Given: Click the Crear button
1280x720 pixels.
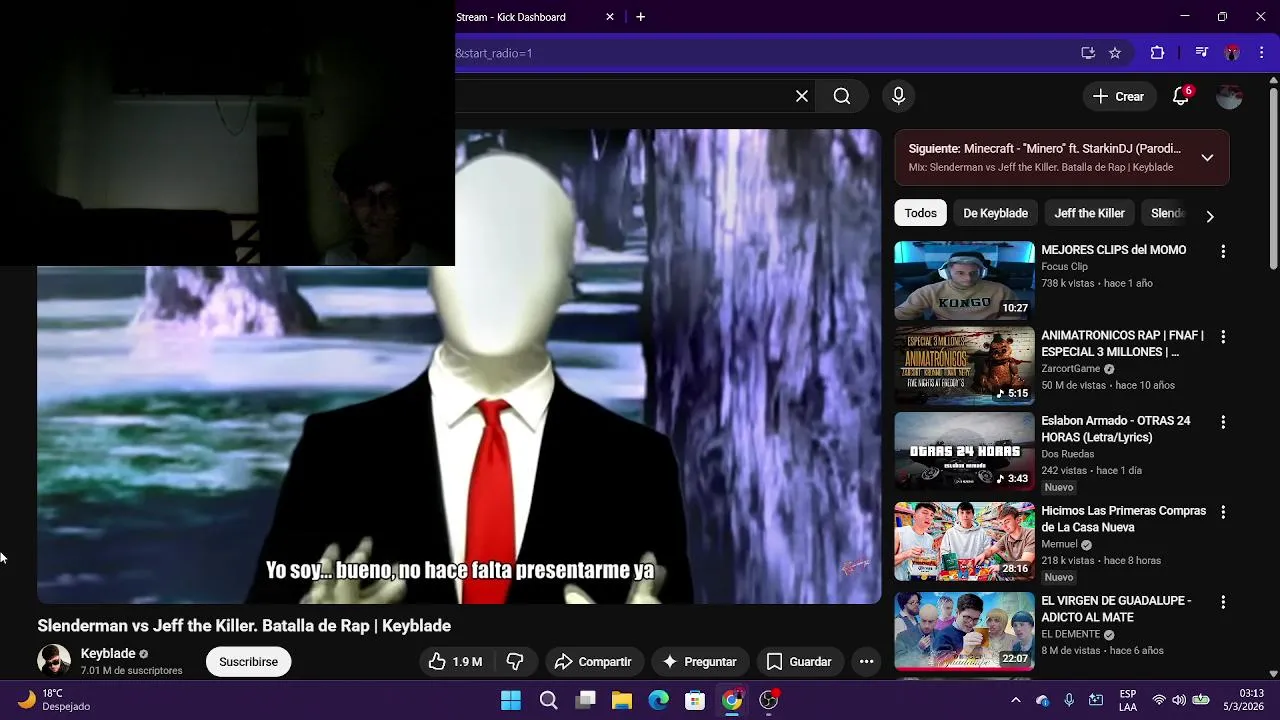Looking at the screenshot, I should pos(1118,96).
